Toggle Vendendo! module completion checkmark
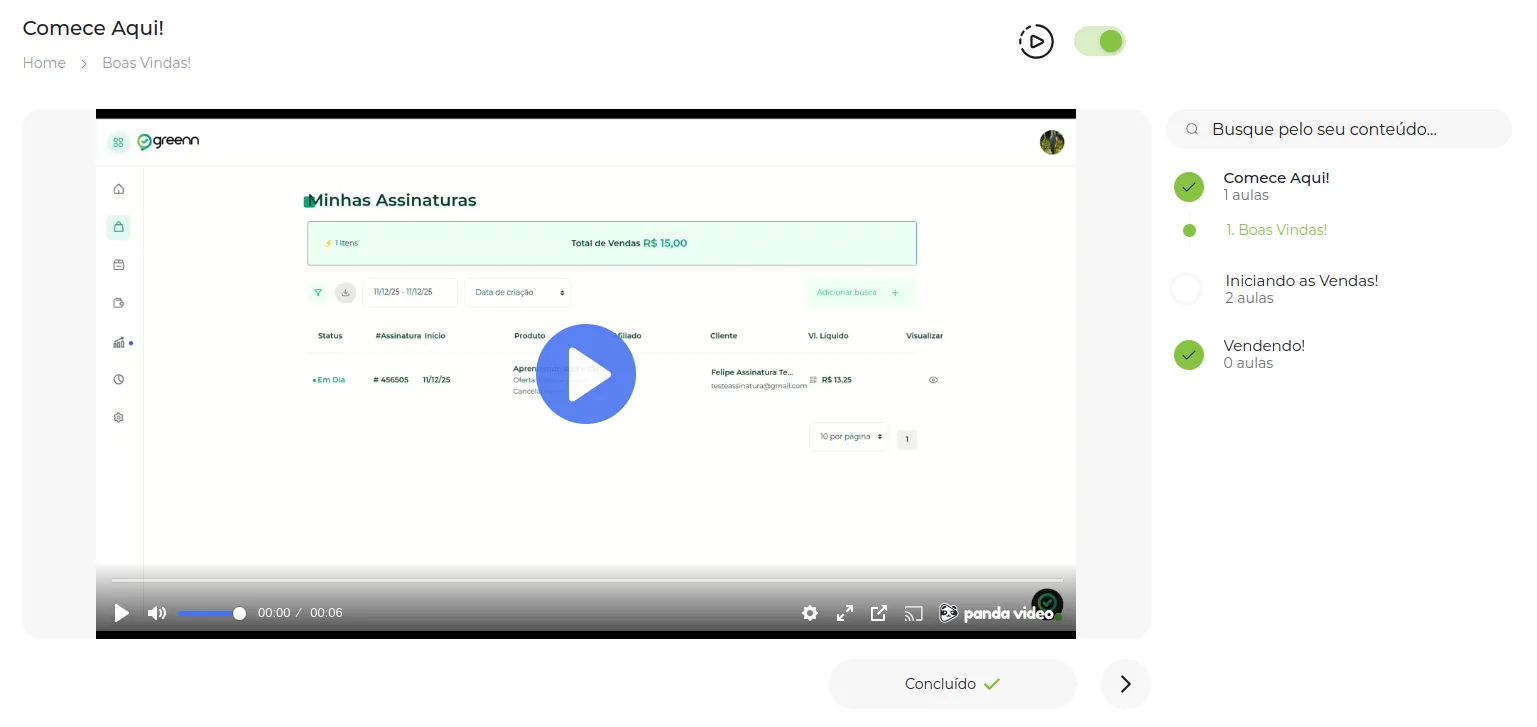This screenshot has height=727, width=1537. pyautogui.click(x=1189, y=355)
